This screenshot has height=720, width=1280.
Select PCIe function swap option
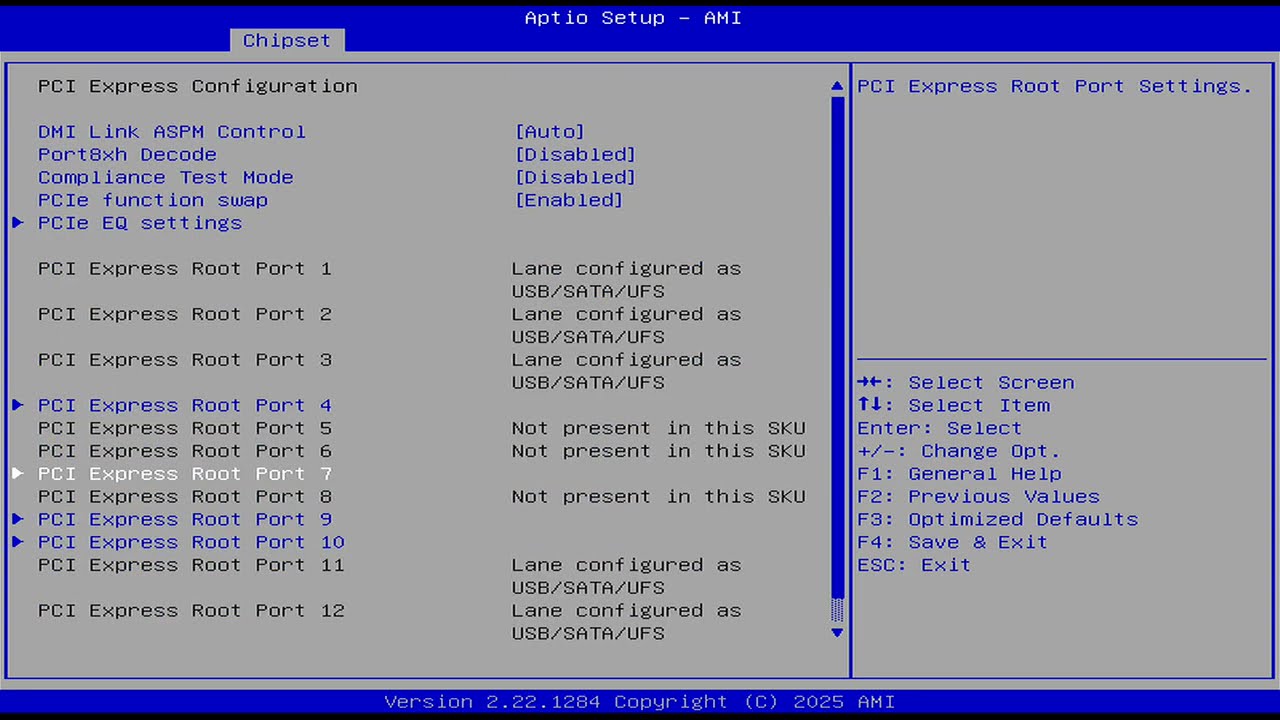pyautogui.click(x=153, y=200)
